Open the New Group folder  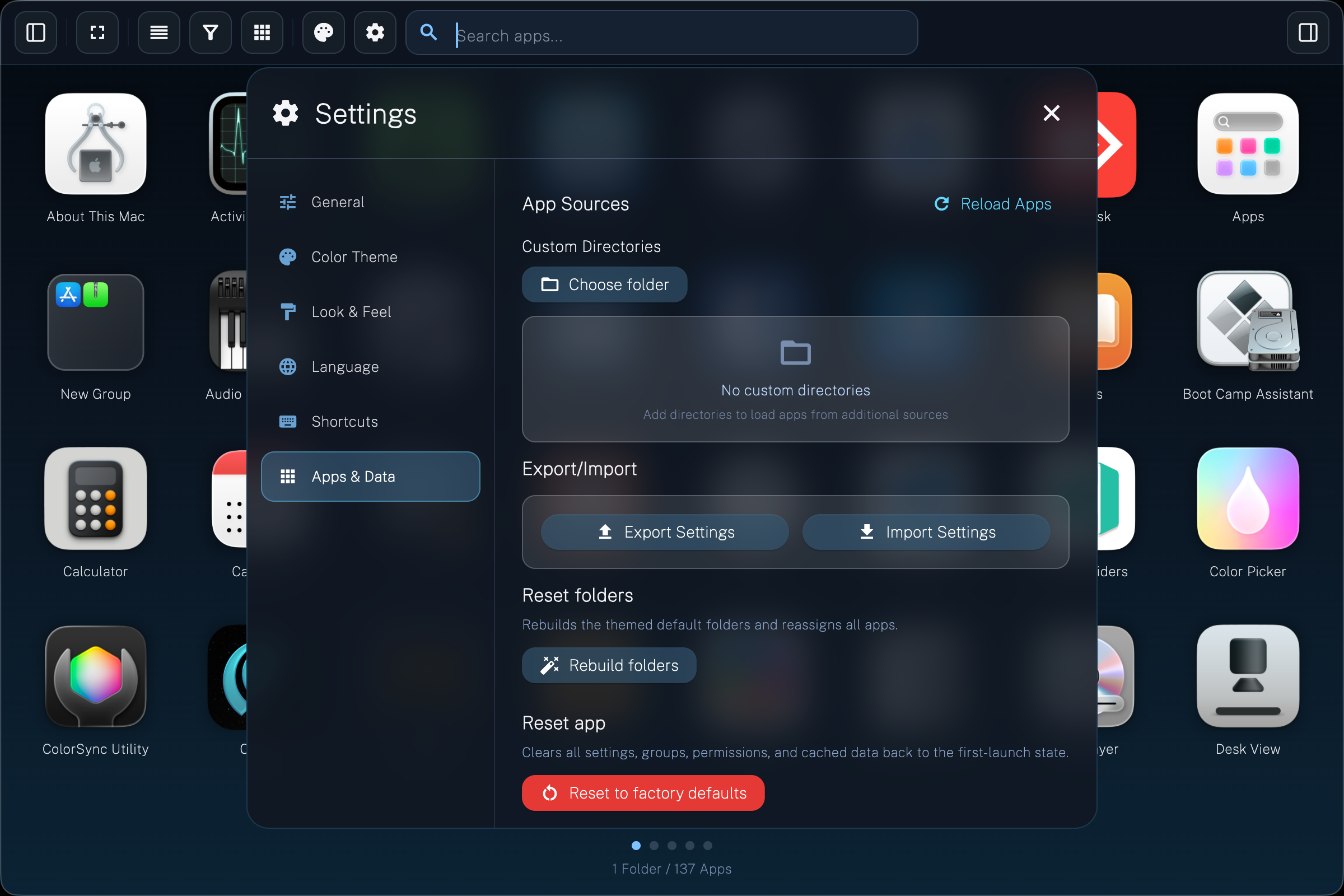tap(95, 323)
